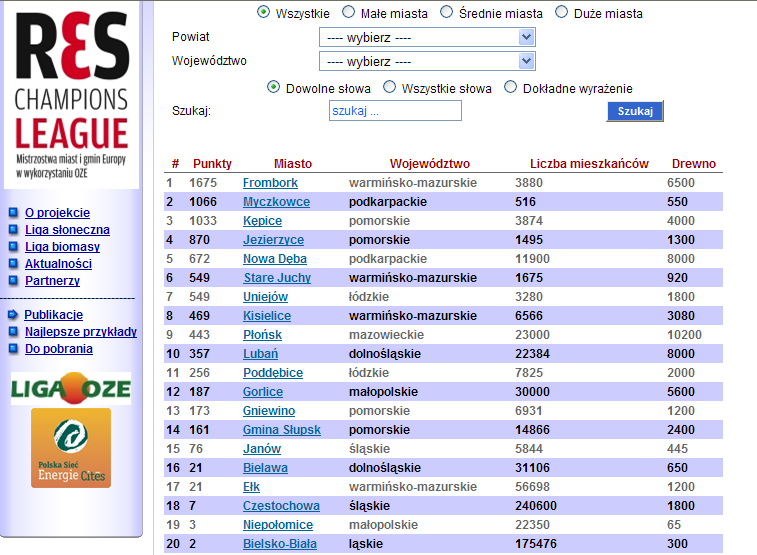Click the 10200 Drewno value for Płońsk
This screenshot has width=757, height=555.
point(684,335)
